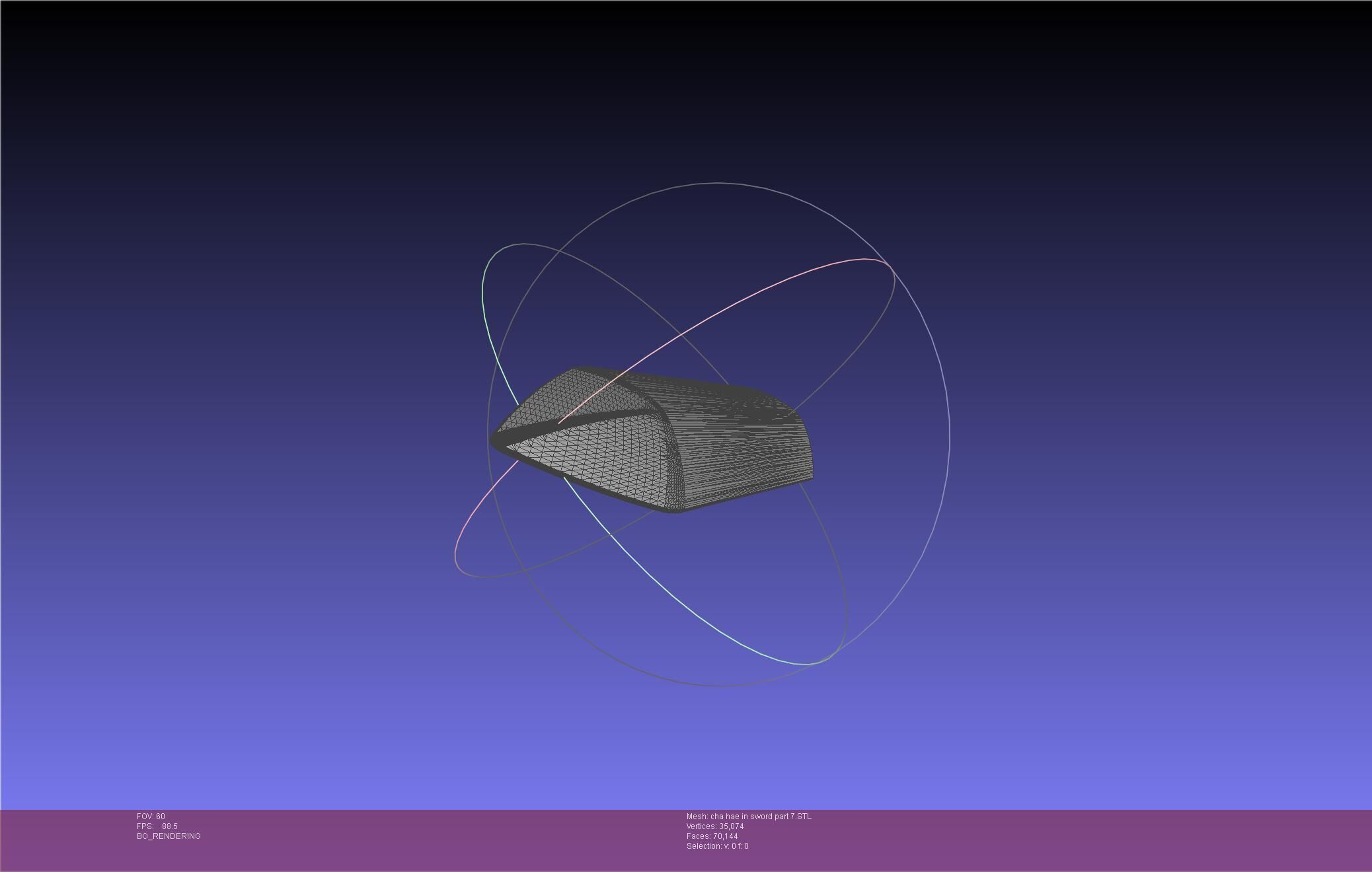Click the BO_RENDERING label

[x=169, y=836]
